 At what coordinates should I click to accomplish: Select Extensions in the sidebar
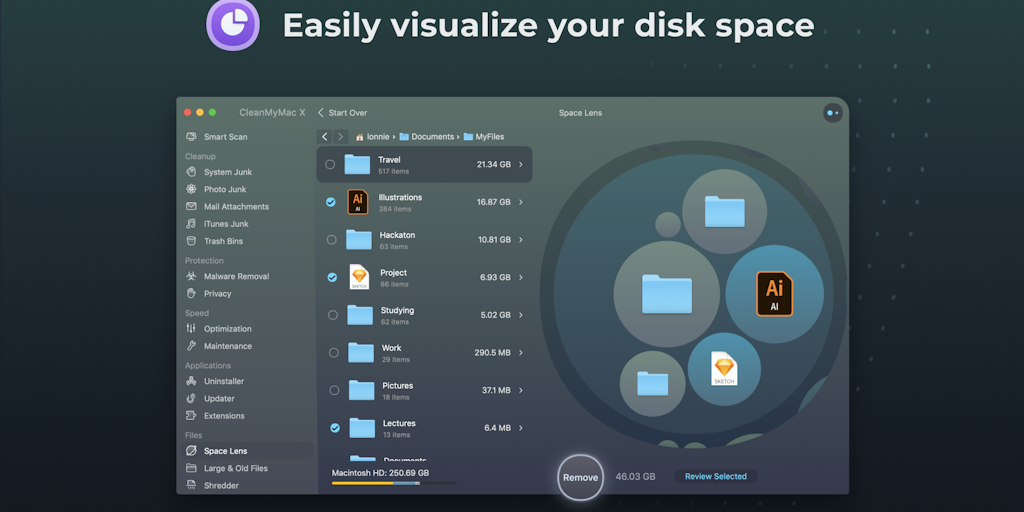click(x=224, y=415)
